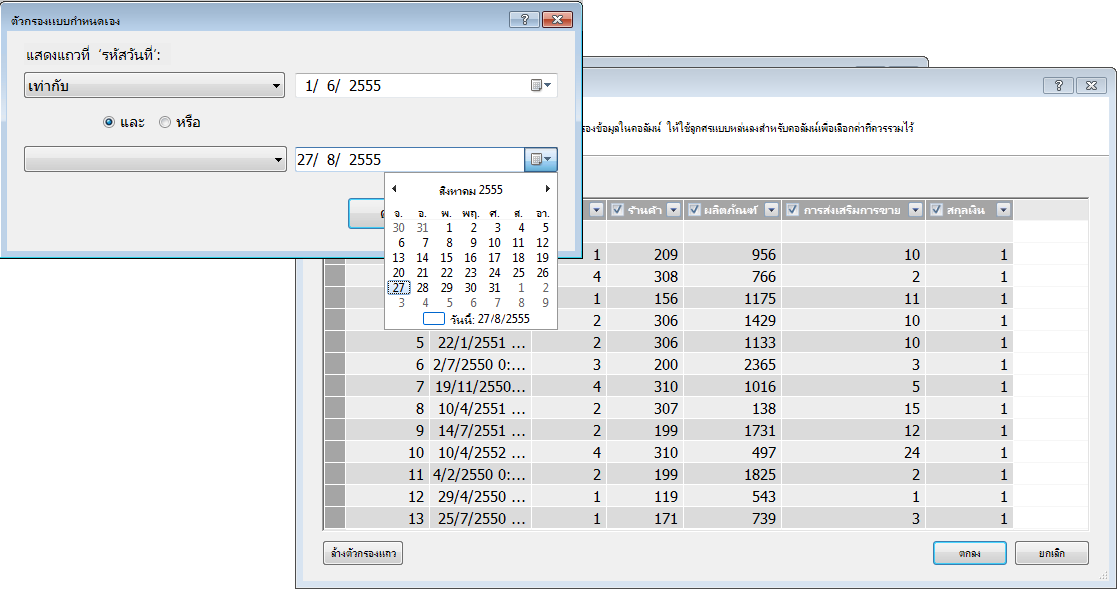Image resolution: width=1117 pixels, height=589 pixels.
Task: Uncheck the สกุลเงิน column checkbox
Action: 937,210
